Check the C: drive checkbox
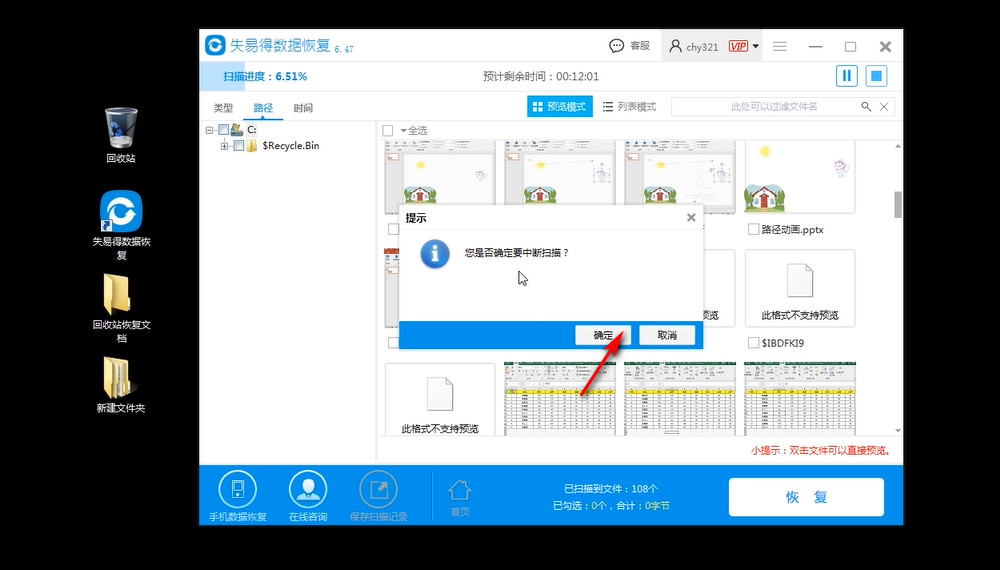 click(x=223, y=129)
